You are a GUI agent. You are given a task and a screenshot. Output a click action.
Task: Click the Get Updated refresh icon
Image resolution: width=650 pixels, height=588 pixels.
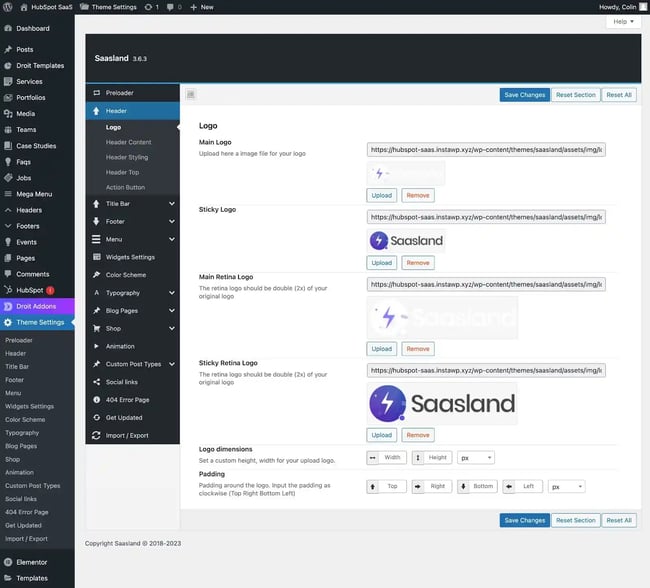click(x=97, y=418)
